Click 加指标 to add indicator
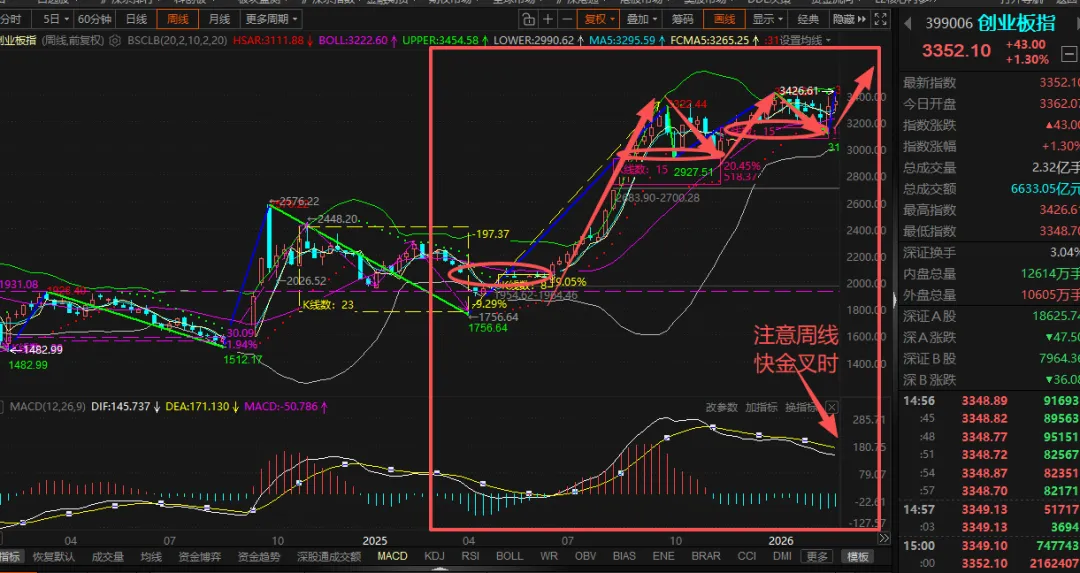Viewport: 1080px width, 573px height. 760,407
